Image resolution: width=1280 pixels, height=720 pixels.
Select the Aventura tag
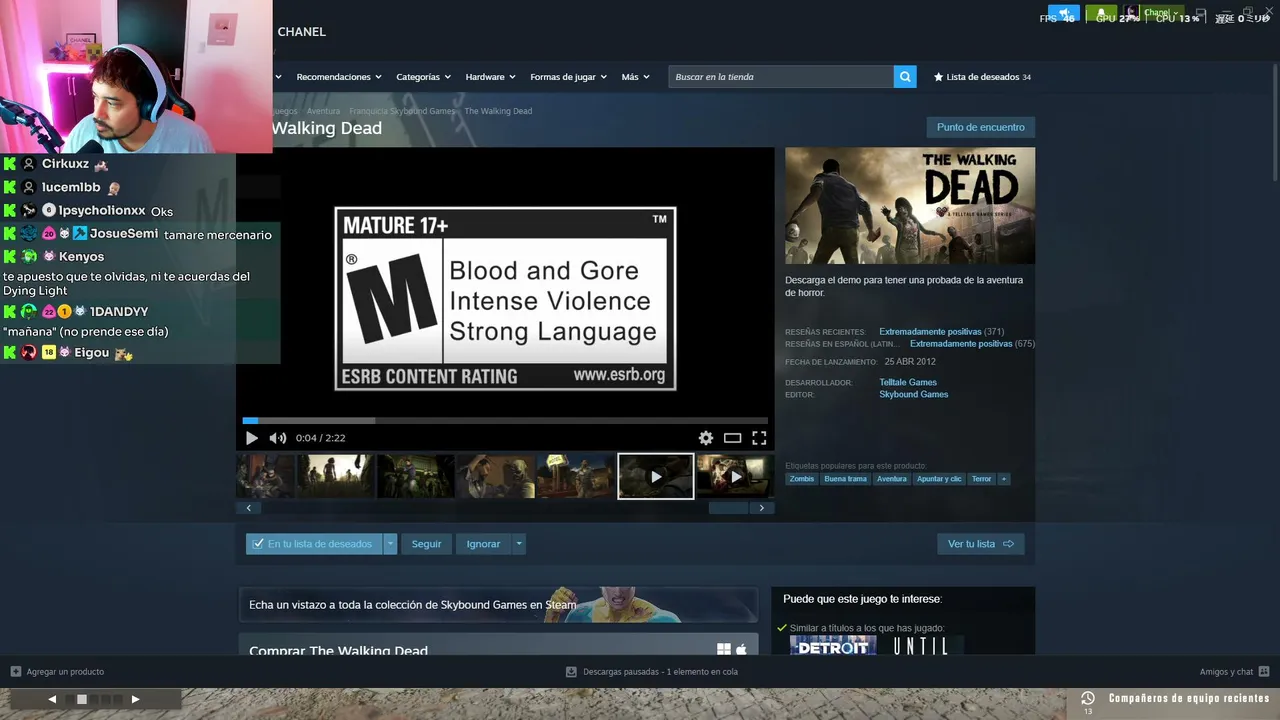(891, 479)
